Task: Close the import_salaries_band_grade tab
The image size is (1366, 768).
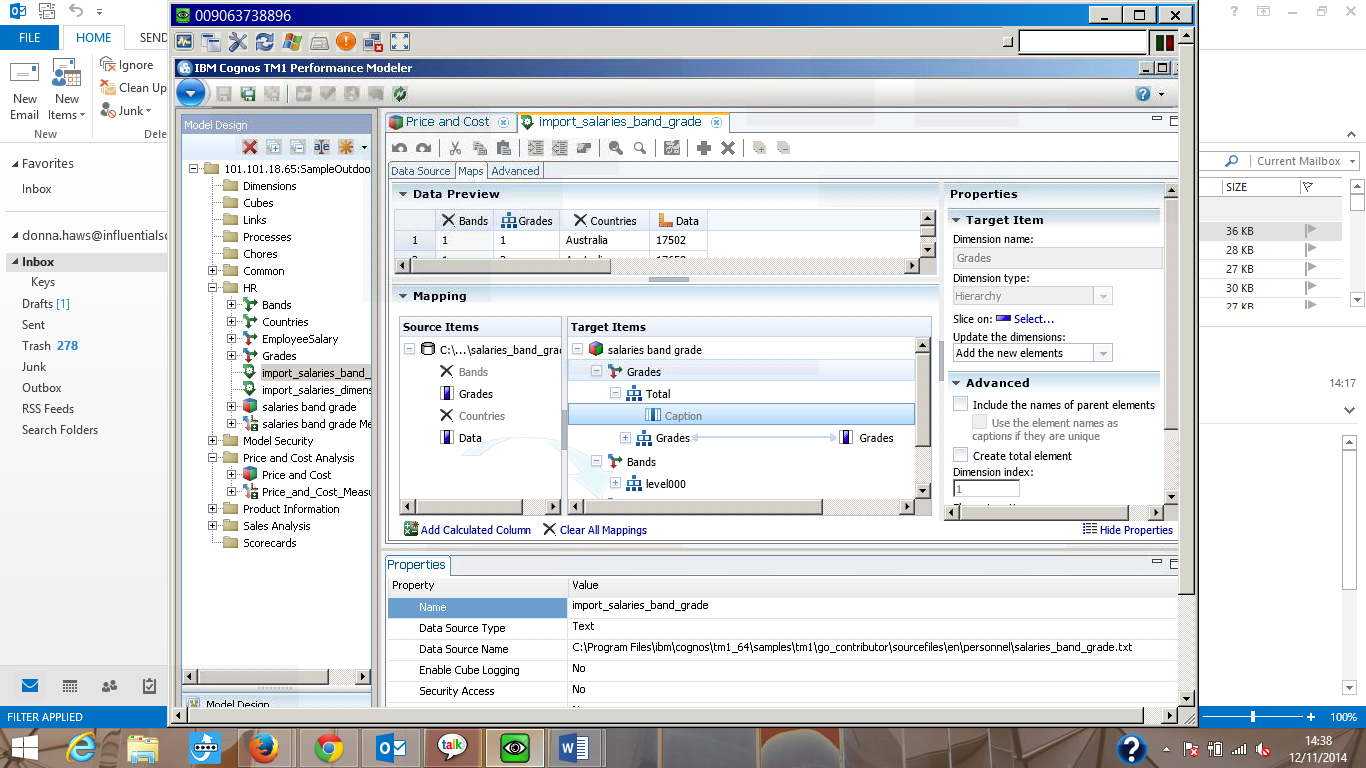Action: click(717, 122)
